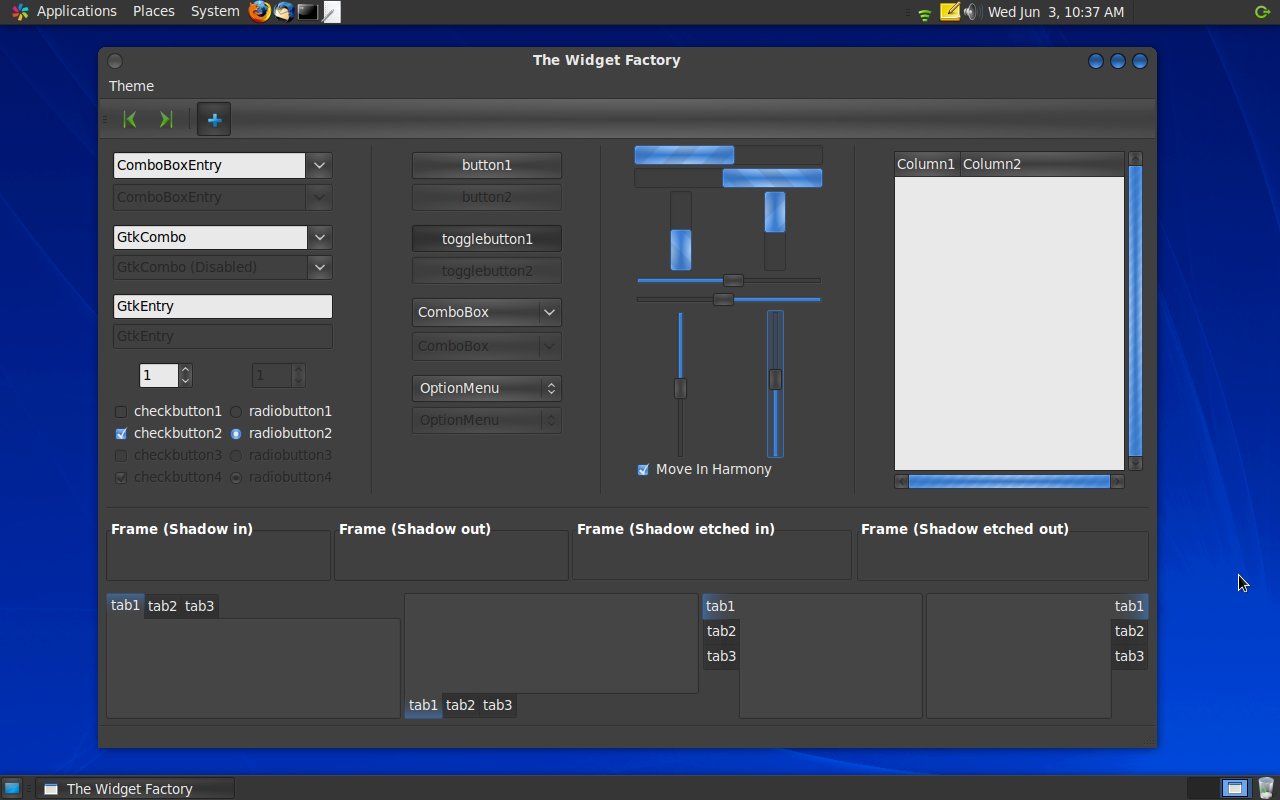
Task: Click the greyed-out togglebutton2
Action: tap(487, 271)
